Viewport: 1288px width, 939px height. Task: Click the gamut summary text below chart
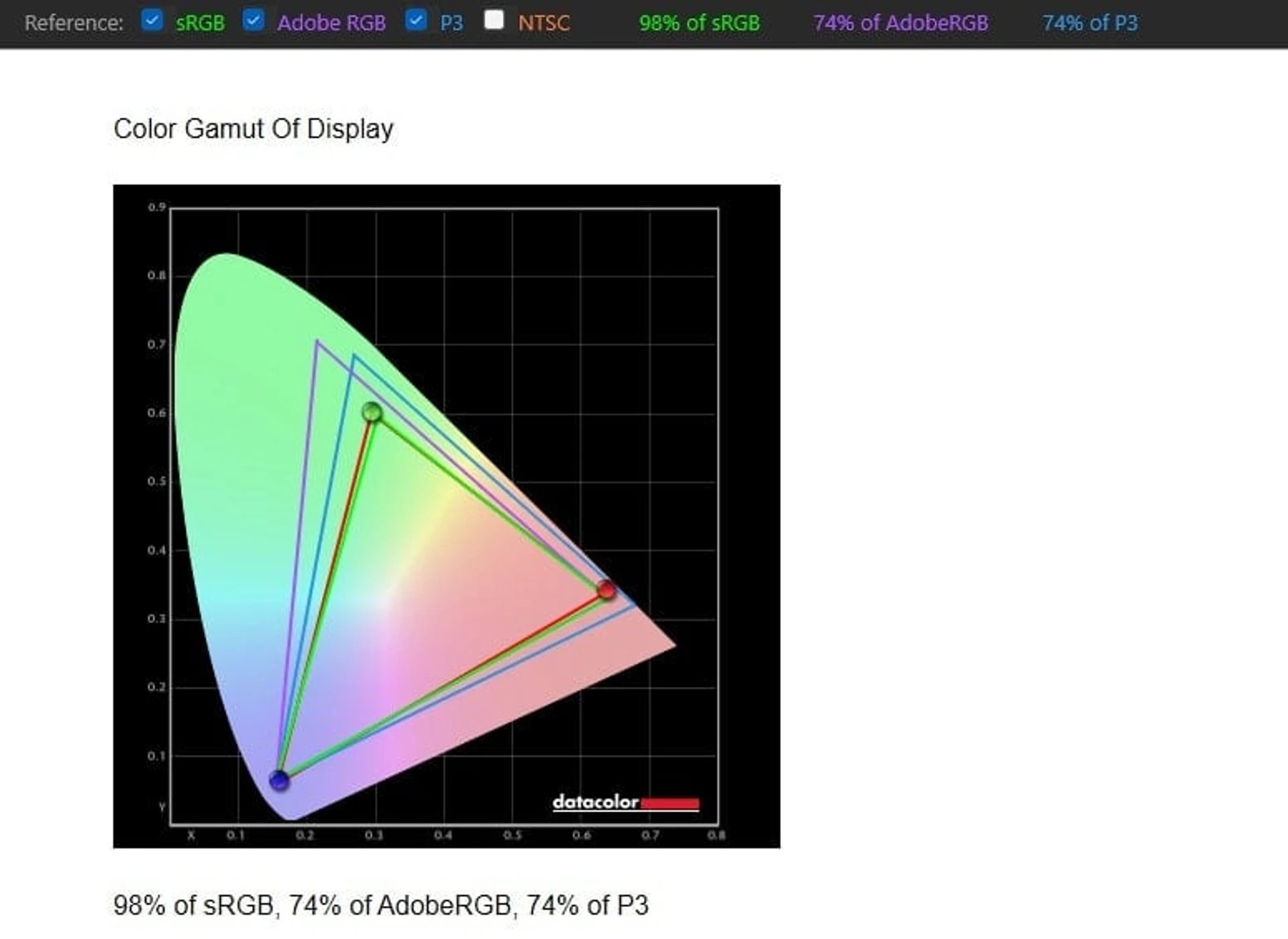coord(380,905)
